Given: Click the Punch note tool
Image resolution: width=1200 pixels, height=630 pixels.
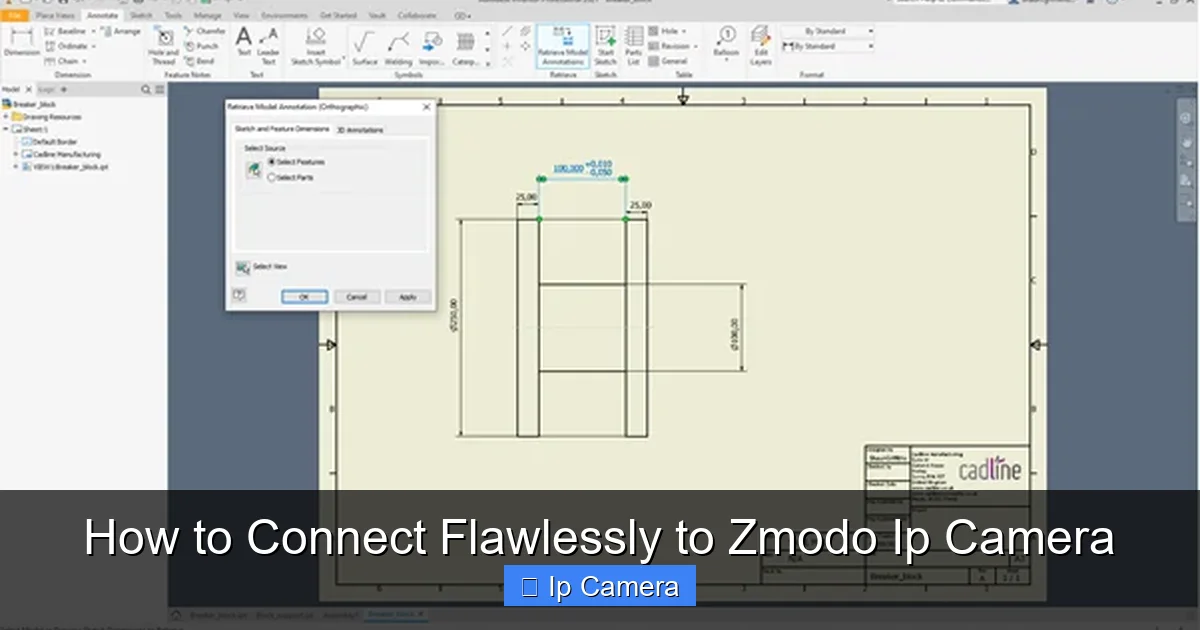Looking at the screenshot, I should point(202,46).
